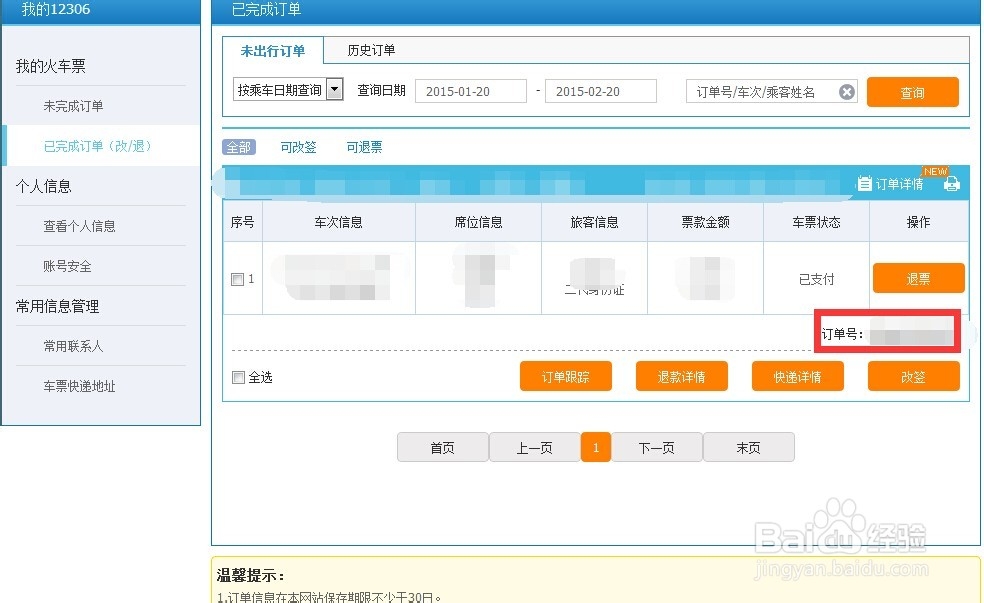
Task: Click 个人信息 sidebar heading
Action: point(44,186)
